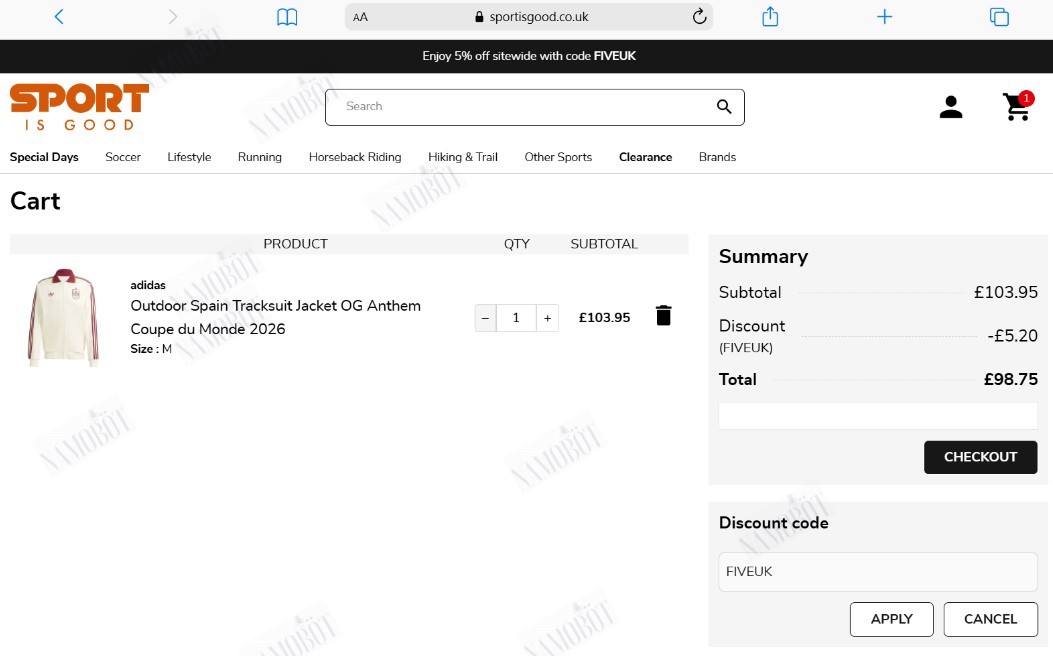Apply the discount code with APPLY
Image resolution: width=1053 pixels, height=656 pixels.
pos(892,619)
